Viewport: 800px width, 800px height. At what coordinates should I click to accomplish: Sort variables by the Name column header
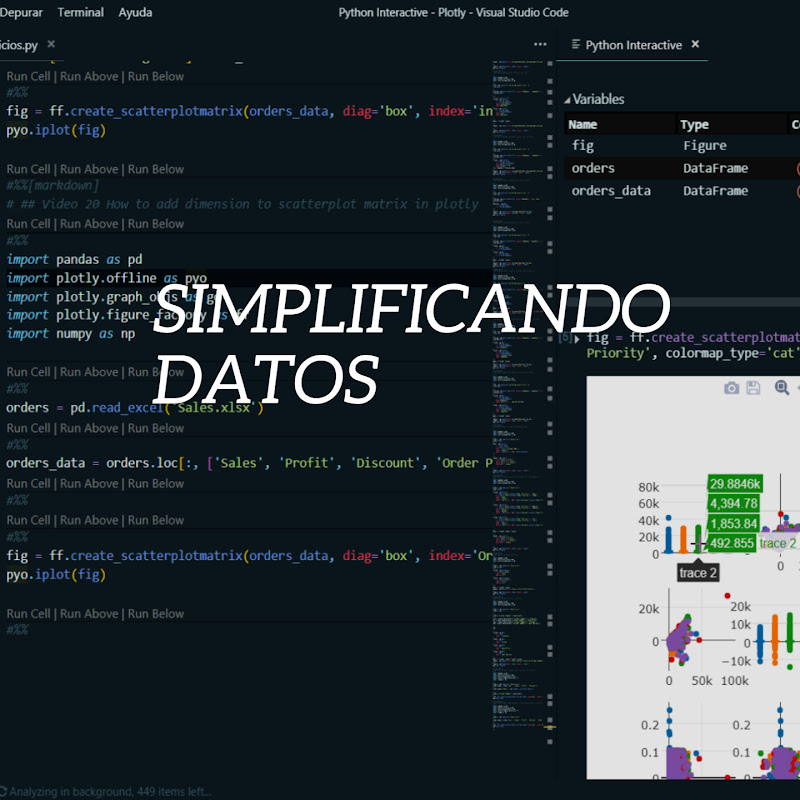click(x=582, y=125)
